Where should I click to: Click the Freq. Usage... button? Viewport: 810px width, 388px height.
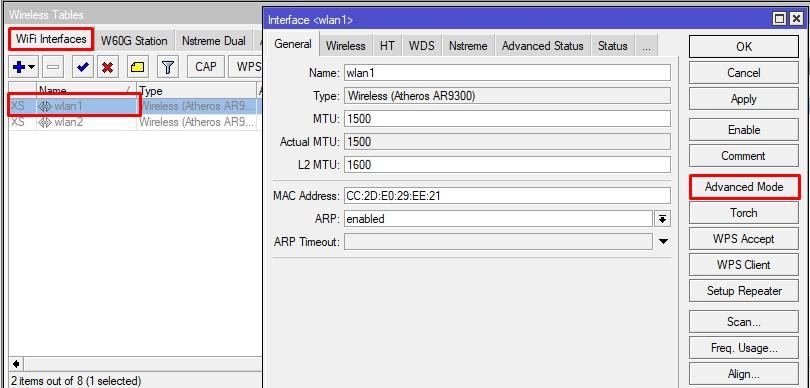coord(744,348)
